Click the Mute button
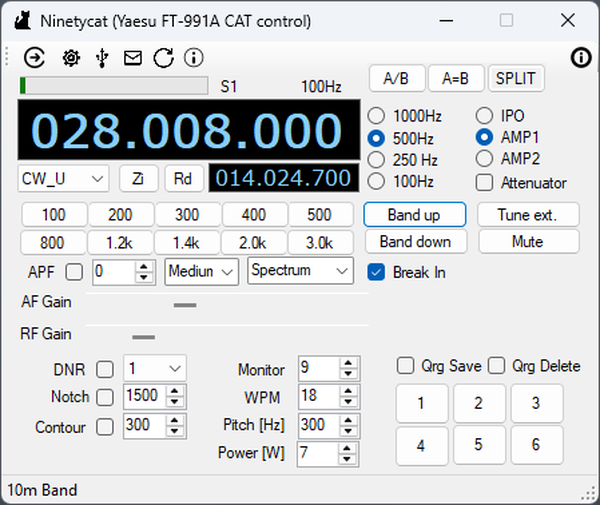The image size is (600, 505). 528,241
